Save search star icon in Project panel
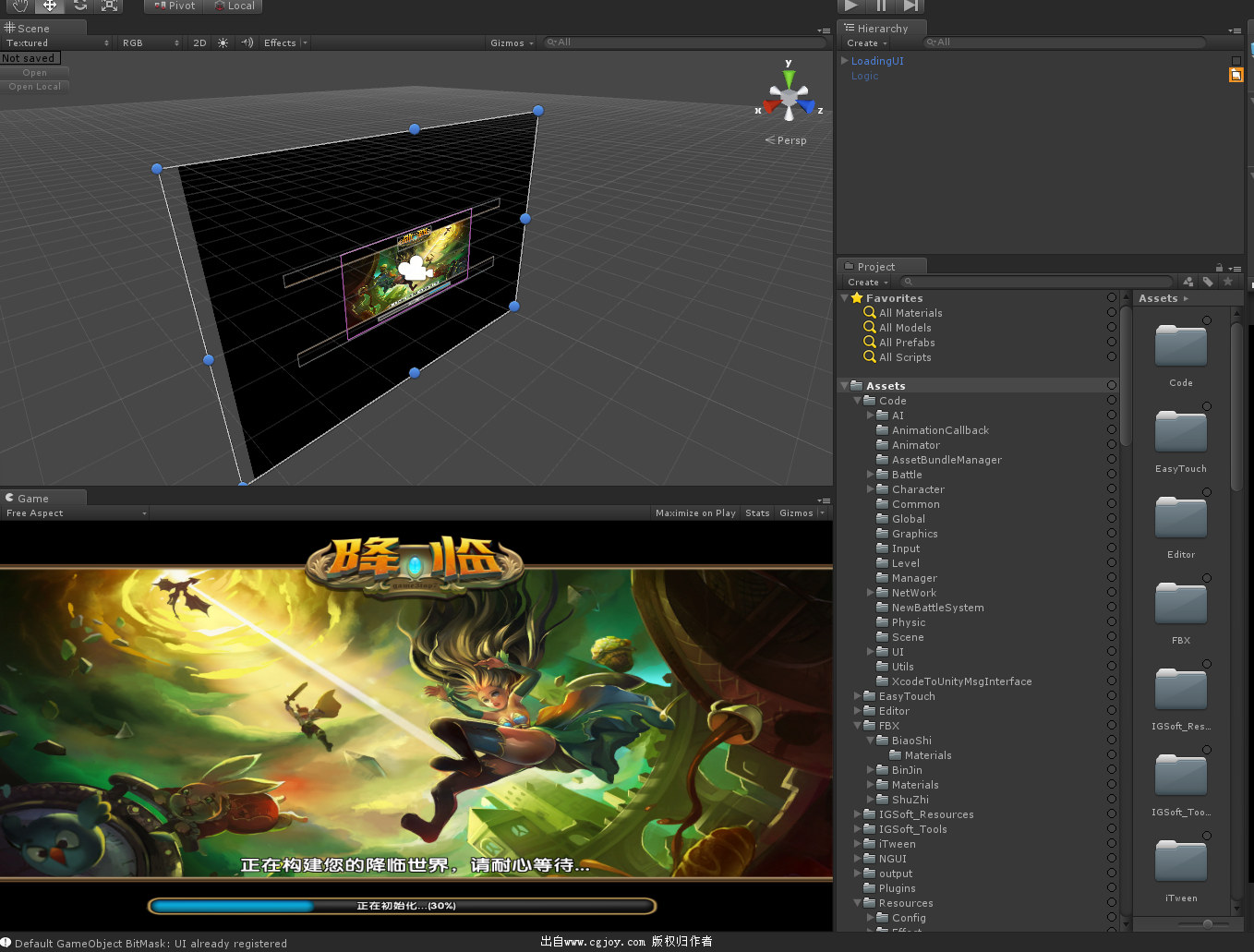1254x952 pixels. [x=1227, y=282]
